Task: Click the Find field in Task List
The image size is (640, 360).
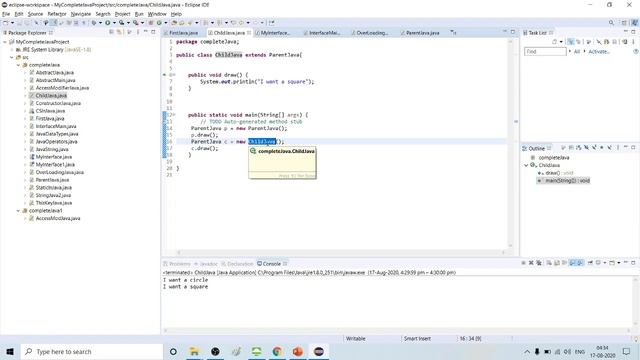Action: [545, 51]
